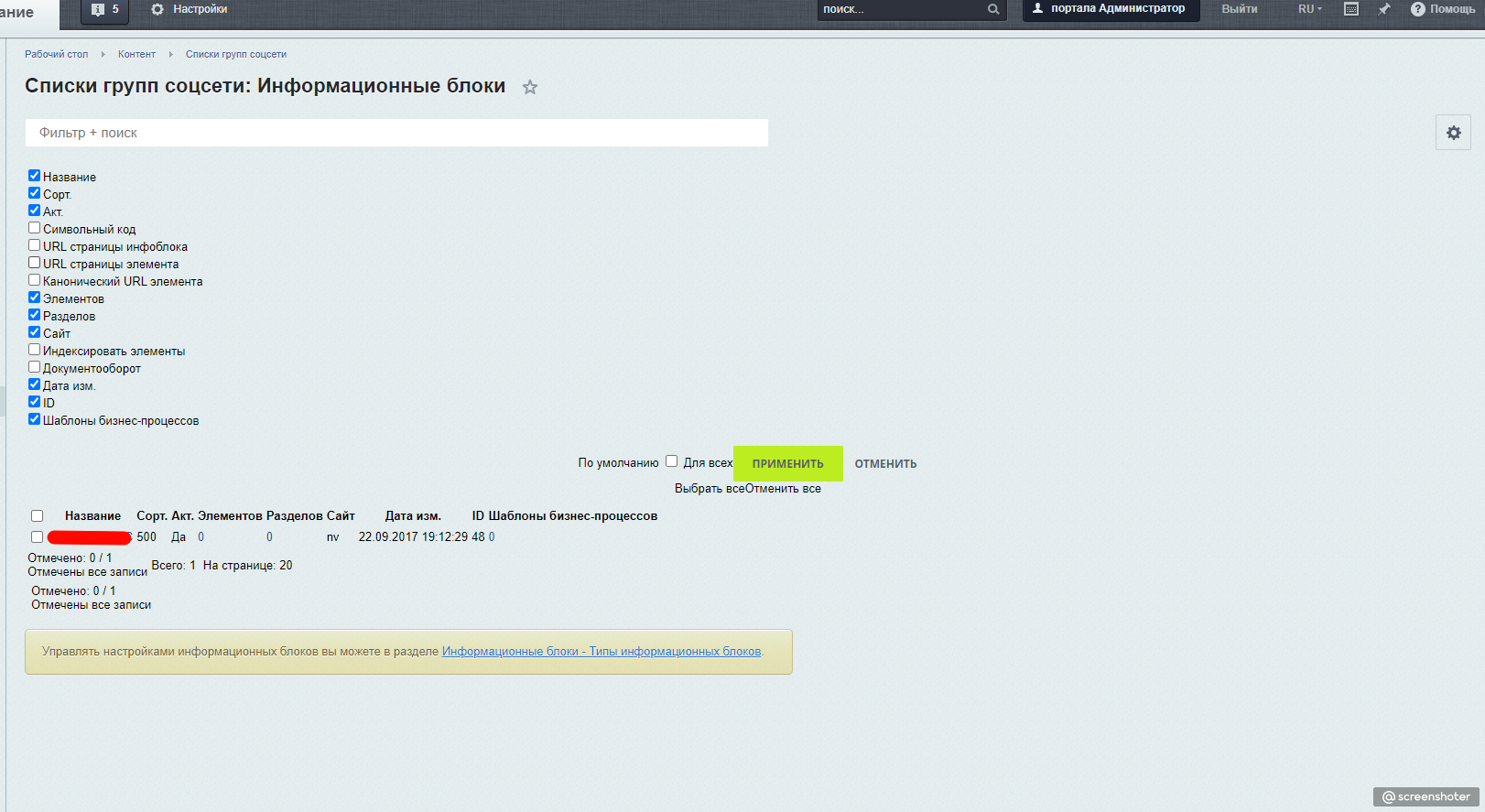Click the search magnifier icon
Viewport: 1485px width, 812px height.
[993, 9]
